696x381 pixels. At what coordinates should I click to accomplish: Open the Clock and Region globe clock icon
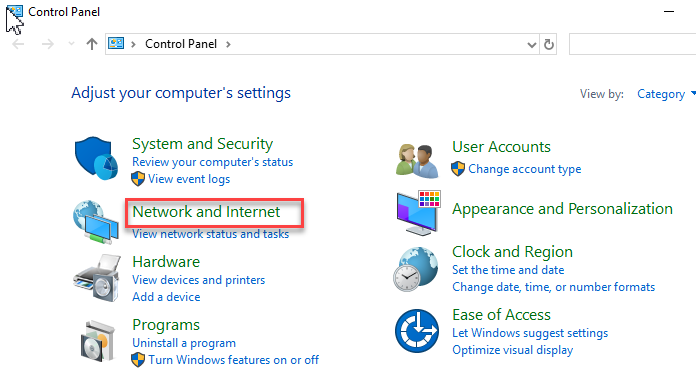pyautogui.click(x=415, y=269)
